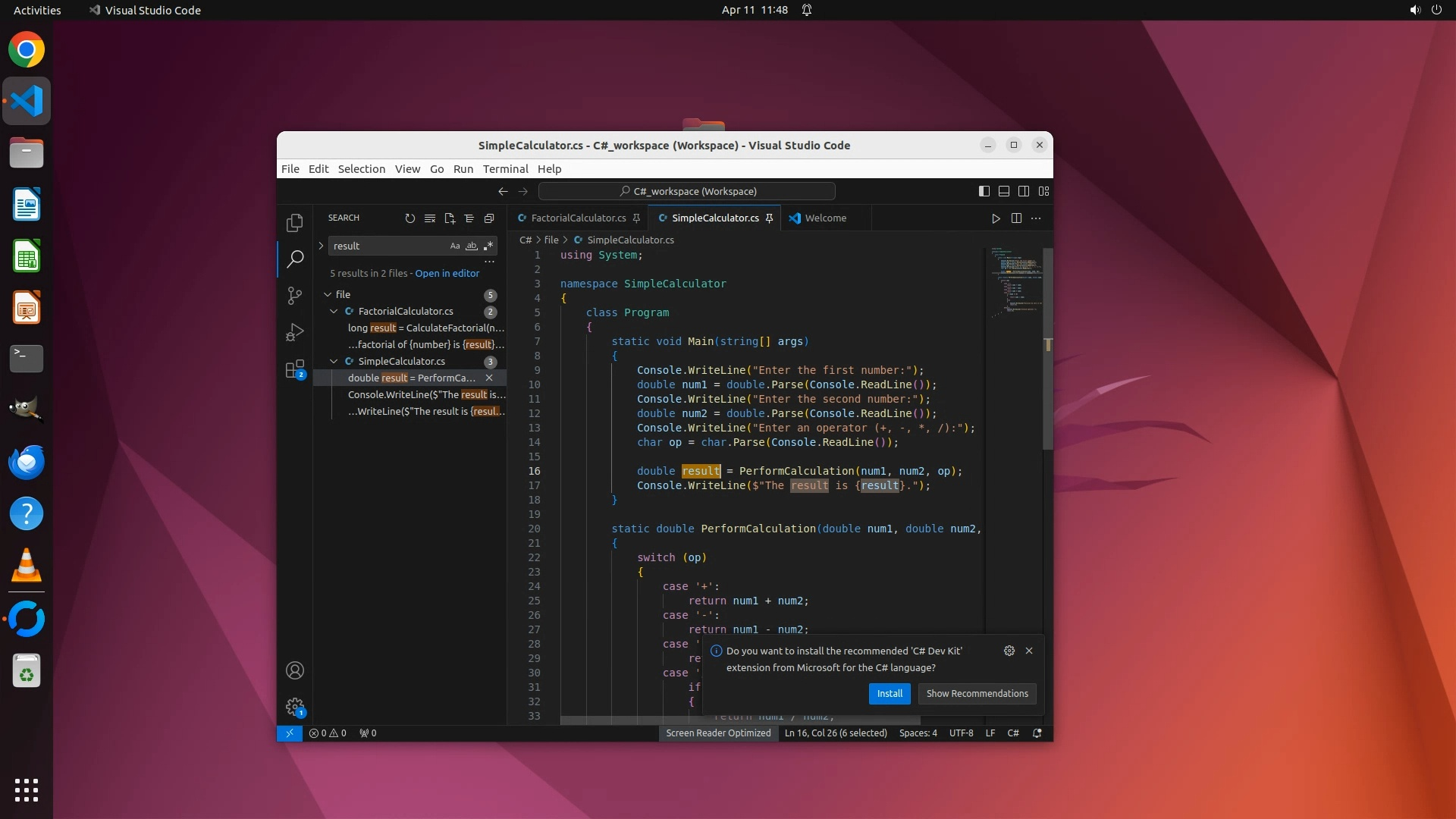Switch to the FactorialCalculator.cs tab
Viewport: 1456px width, 819px height.
tap(578, 218)
